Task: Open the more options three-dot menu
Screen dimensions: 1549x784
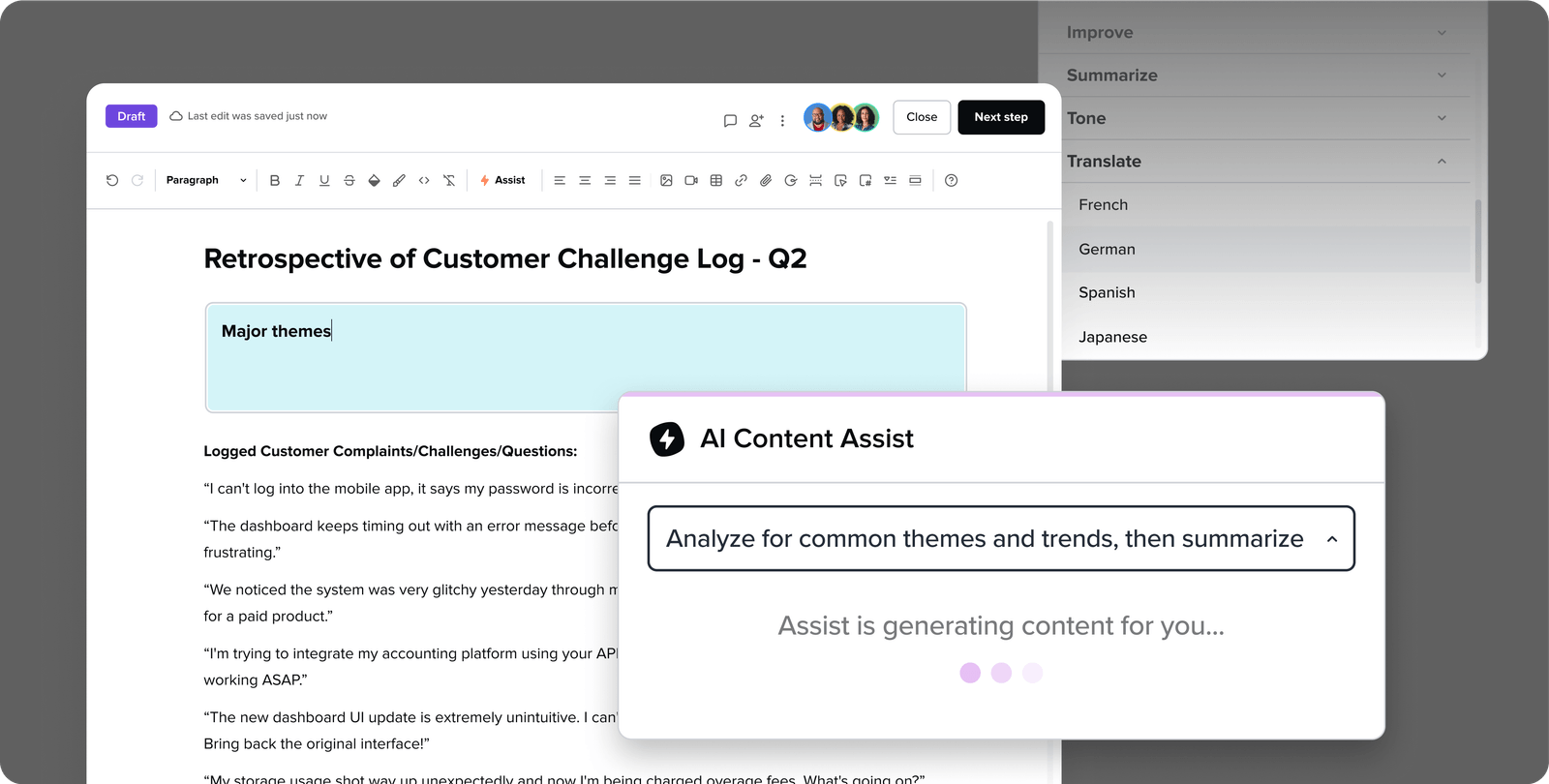Action: (x=782, y=120)
